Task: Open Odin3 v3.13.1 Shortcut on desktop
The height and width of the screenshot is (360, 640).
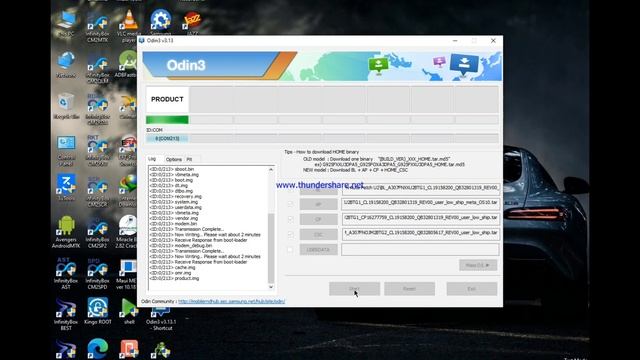Action: tap(160, 318)
